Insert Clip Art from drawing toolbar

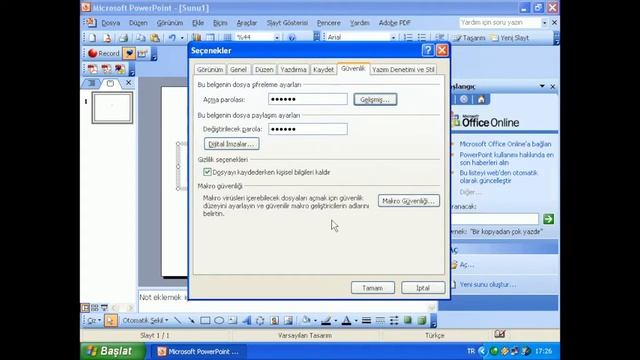274,320
